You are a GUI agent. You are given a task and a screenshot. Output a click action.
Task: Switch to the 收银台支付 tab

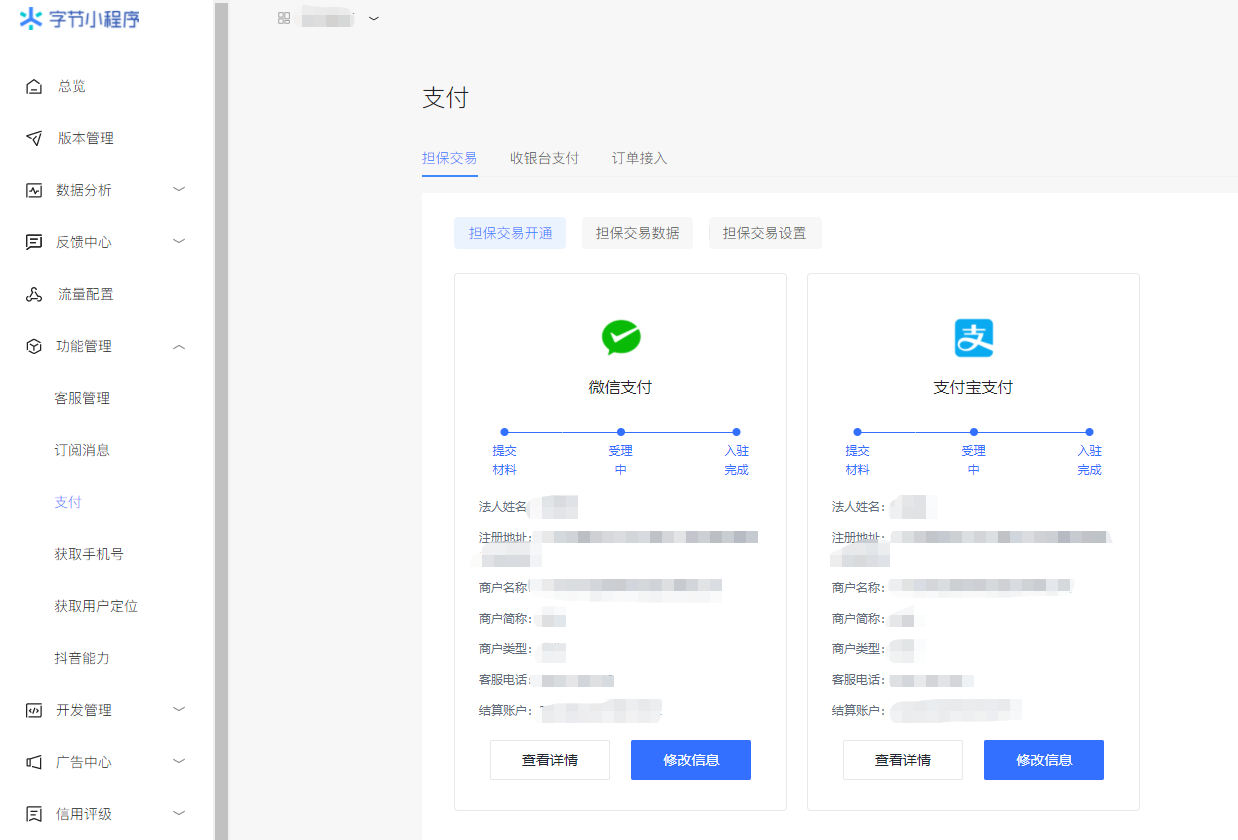tap(545, 158)
